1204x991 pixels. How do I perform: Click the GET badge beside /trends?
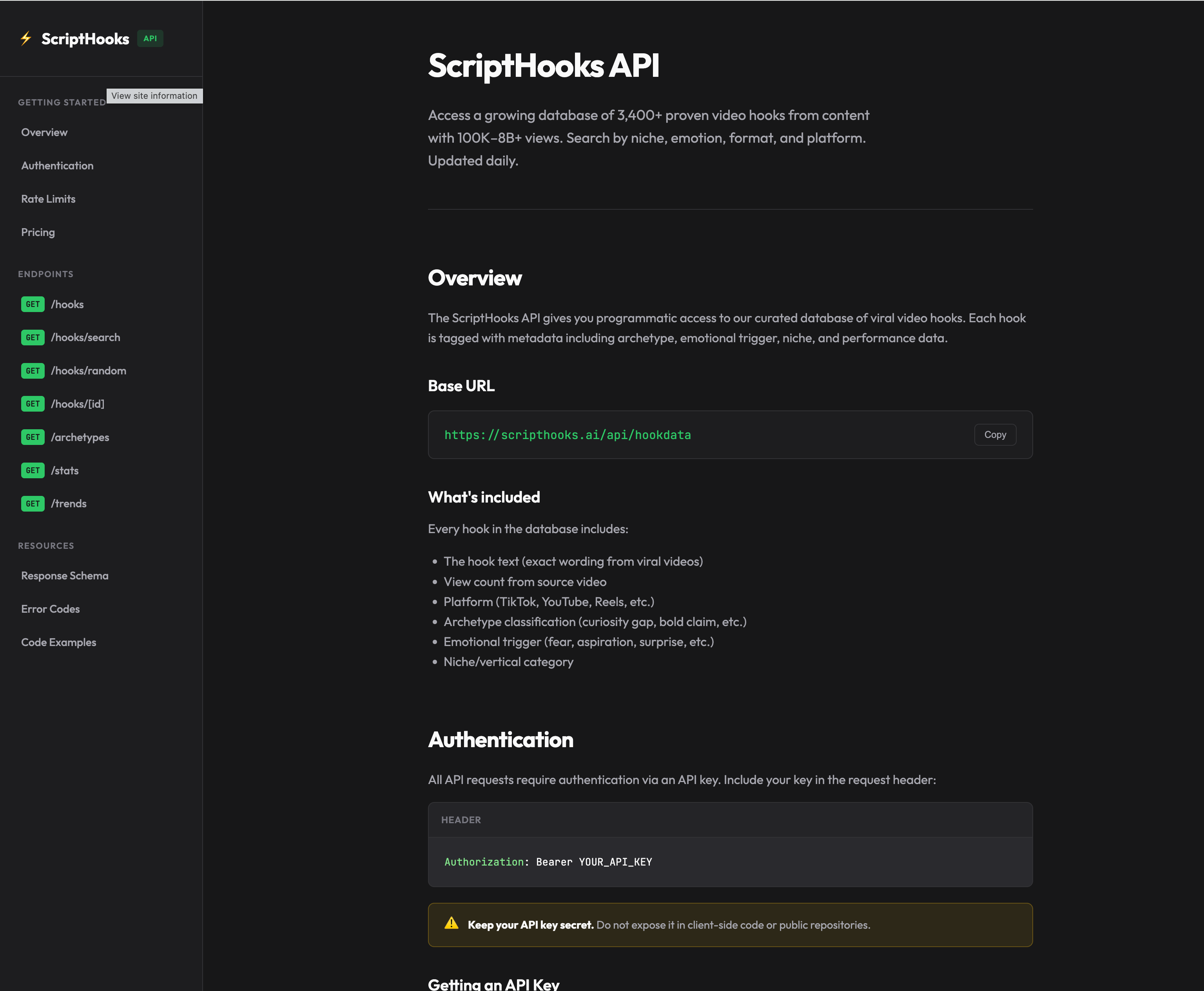click(33, 503)
